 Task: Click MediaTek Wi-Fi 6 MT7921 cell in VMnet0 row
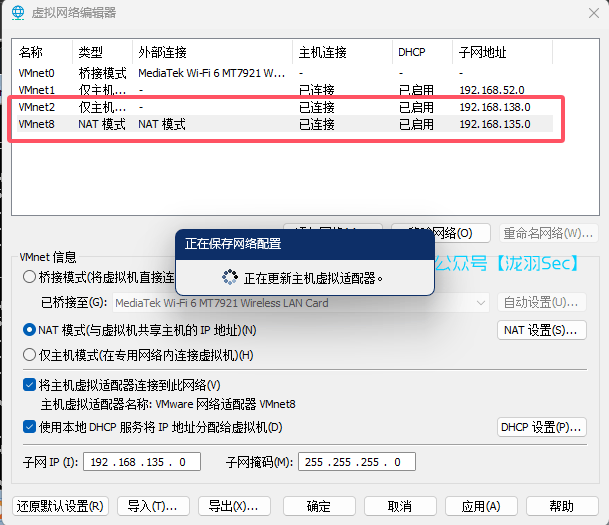212,73
